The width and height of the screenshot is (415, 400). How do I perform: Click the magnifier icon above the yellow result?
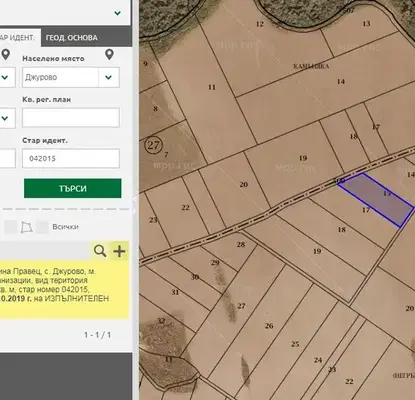(100, 251)
